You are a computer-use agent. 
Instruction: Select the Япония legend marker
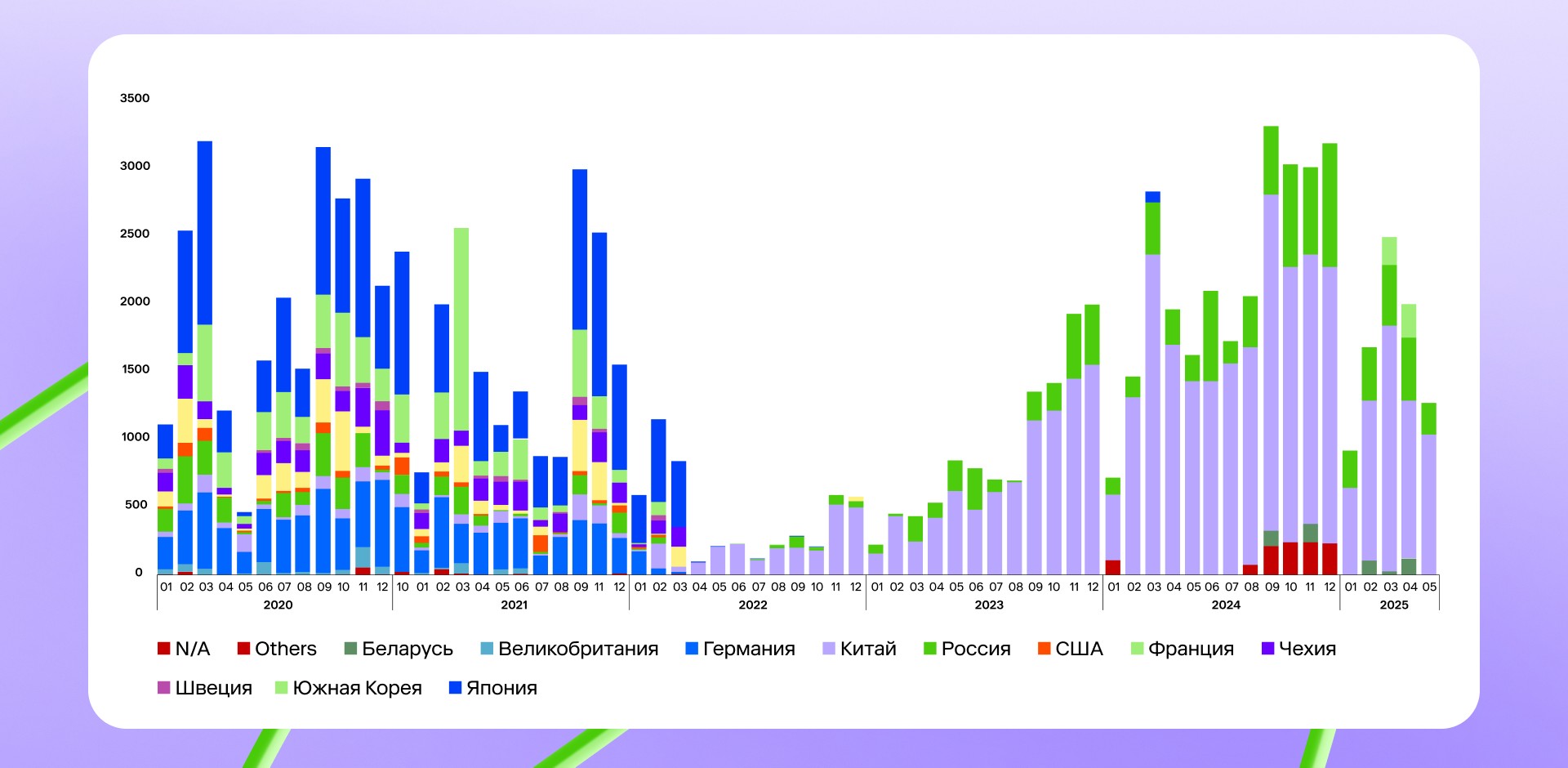(456, 688)
